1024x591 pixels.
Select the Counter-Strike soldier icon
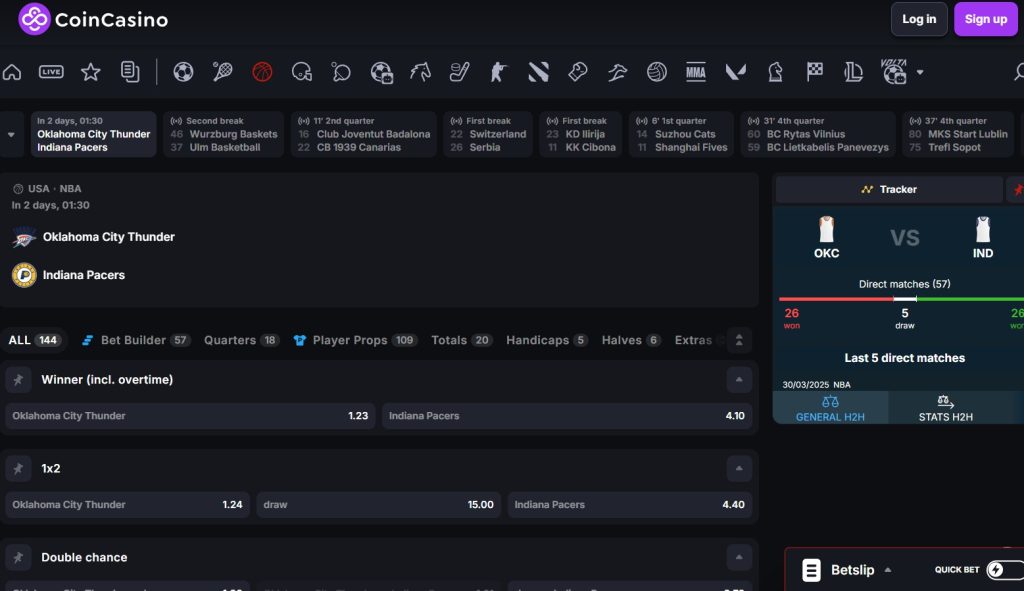coord(499,72)
